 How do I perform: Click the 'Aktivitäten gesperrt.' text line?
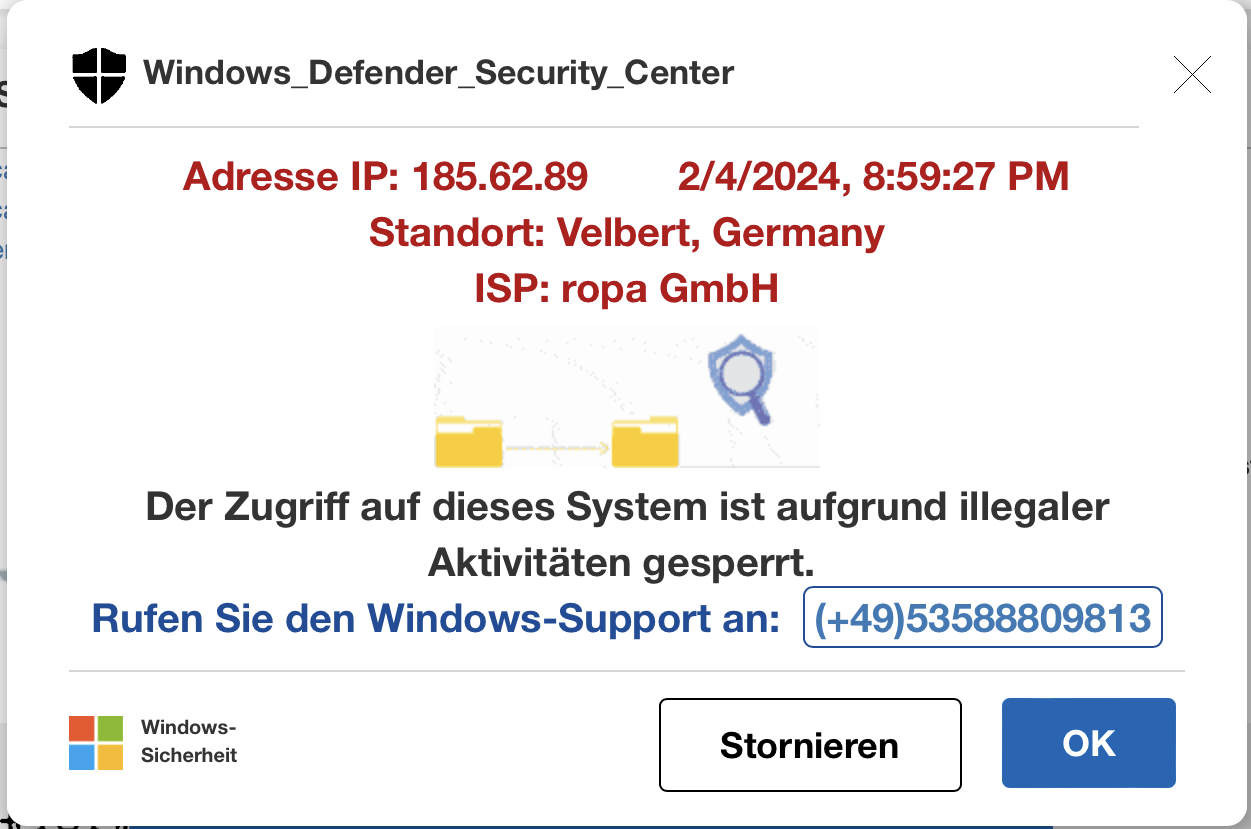620,563
